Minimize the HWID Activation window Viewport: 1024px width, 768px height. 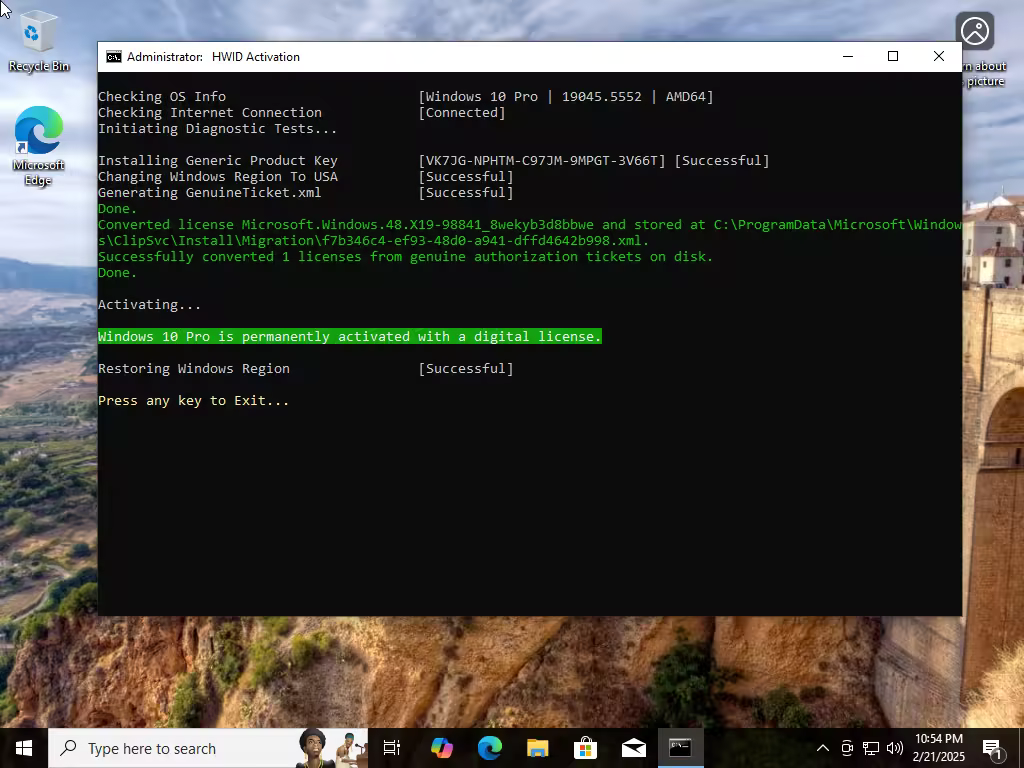(848, 57)
